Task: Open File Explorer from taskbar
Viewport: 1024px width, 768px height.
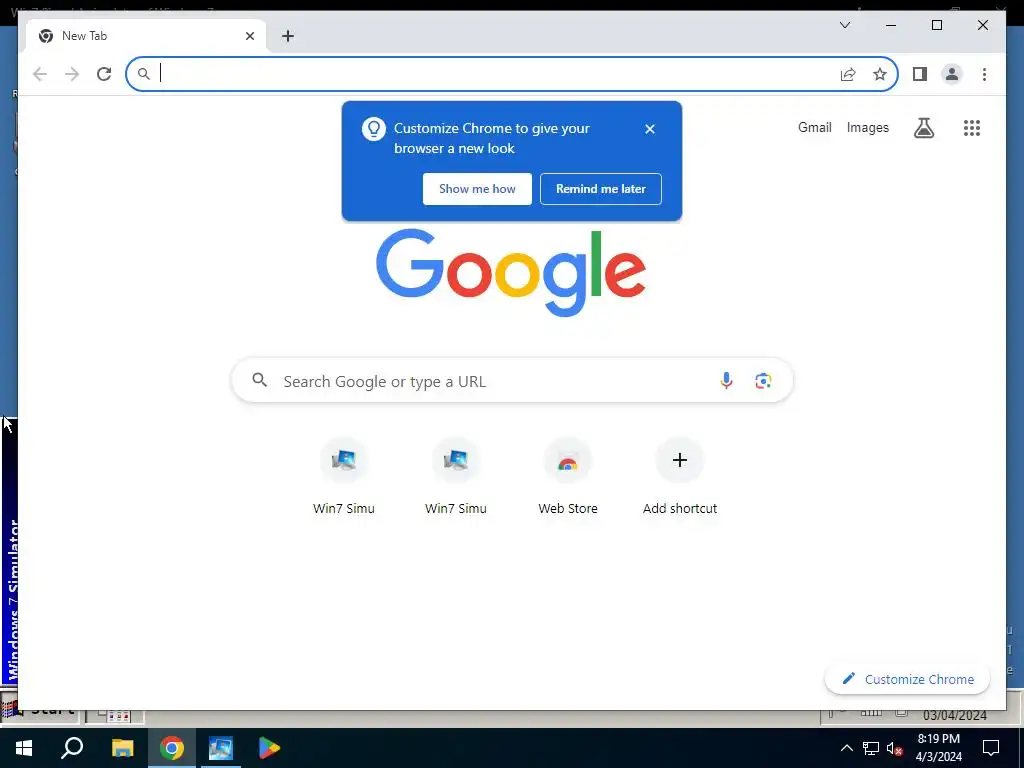Action: (122, 748)
